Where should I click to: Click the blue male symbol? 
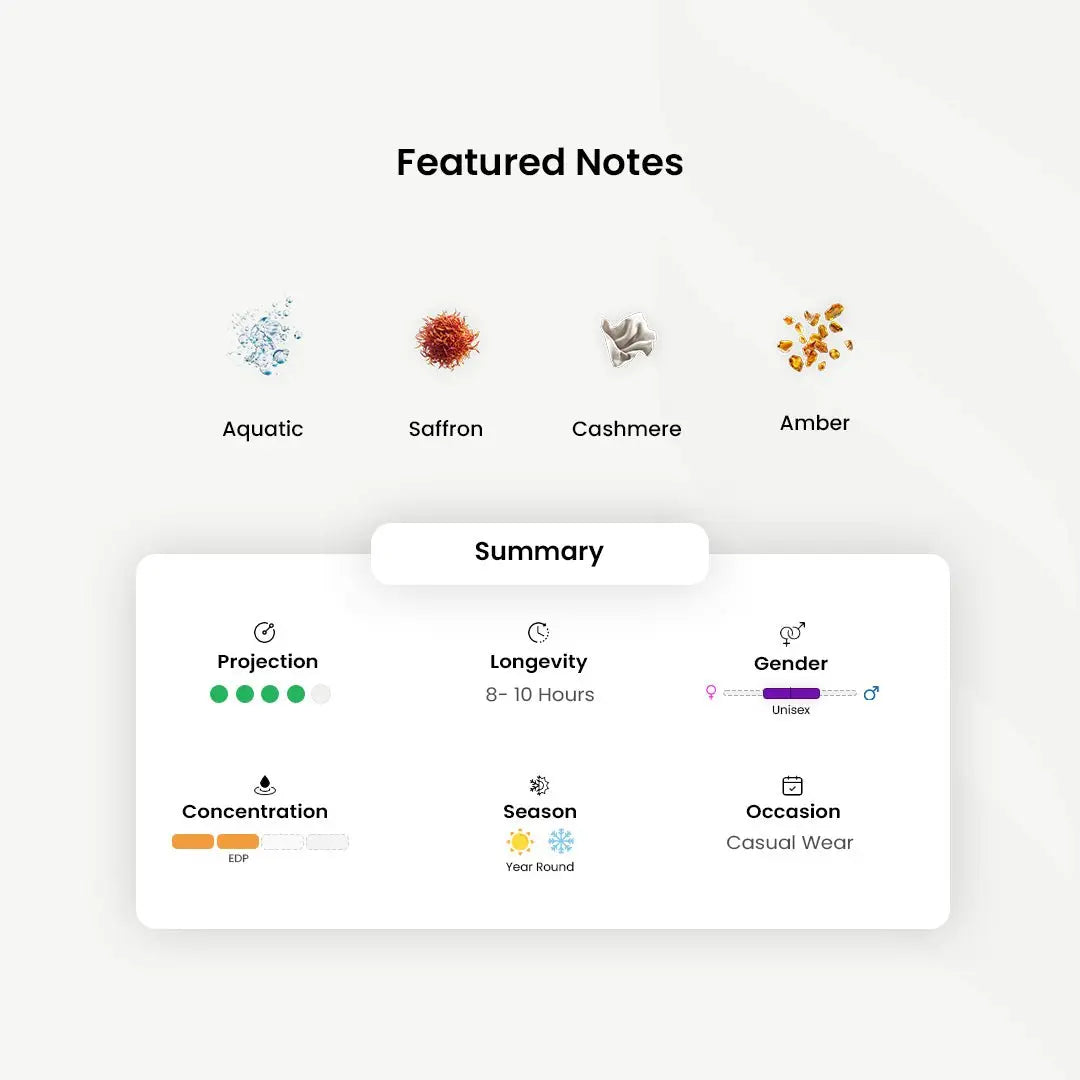pos(871,693)
